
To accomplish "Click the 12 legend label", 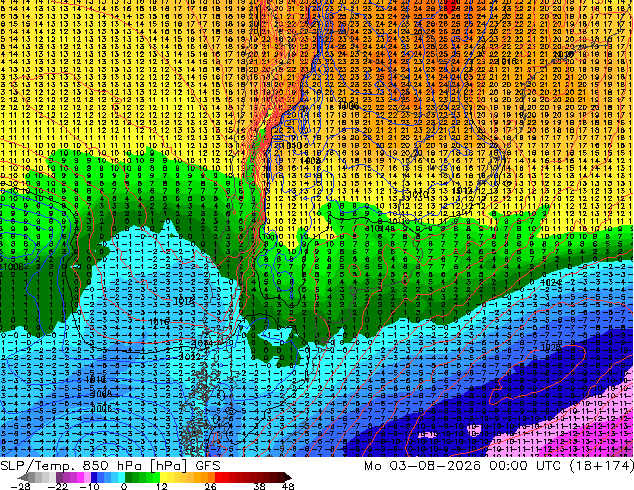I will click(x=162, y=486).
